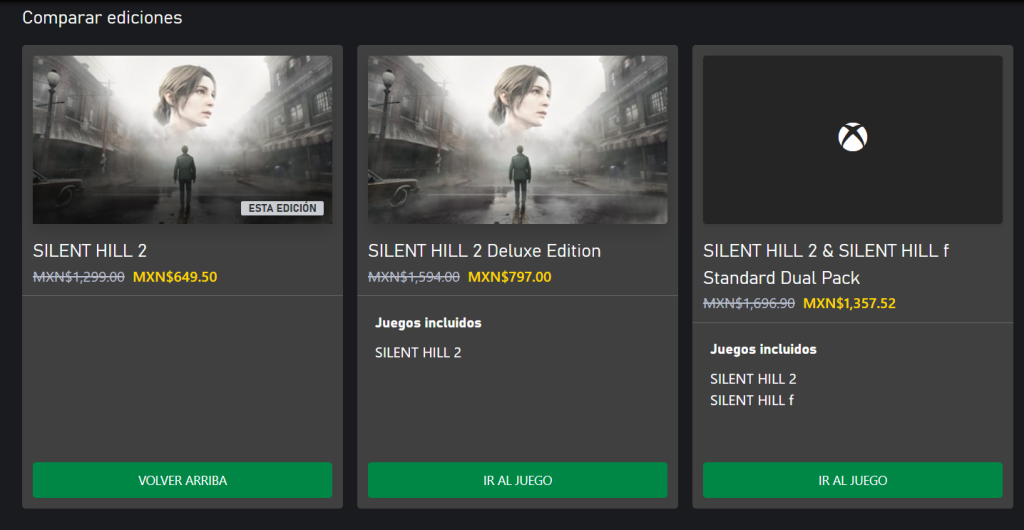This screenshot has width=1024, height=530.
Task: Click SILENT HILL f in included games
Action: pos(752,400)
